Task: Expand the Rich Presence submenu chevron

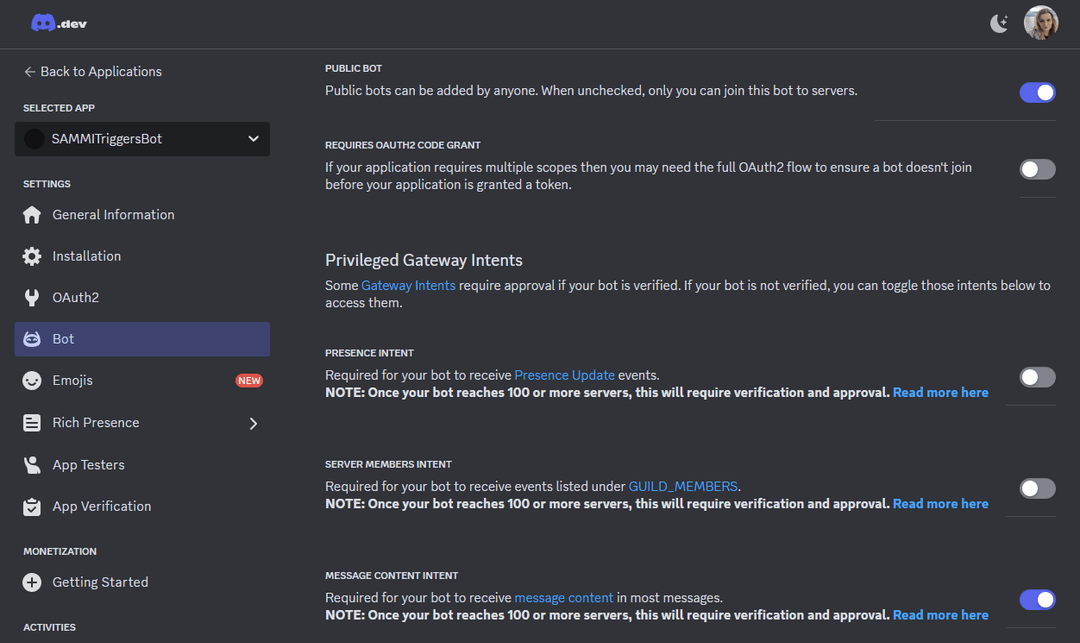Action: 253,423
